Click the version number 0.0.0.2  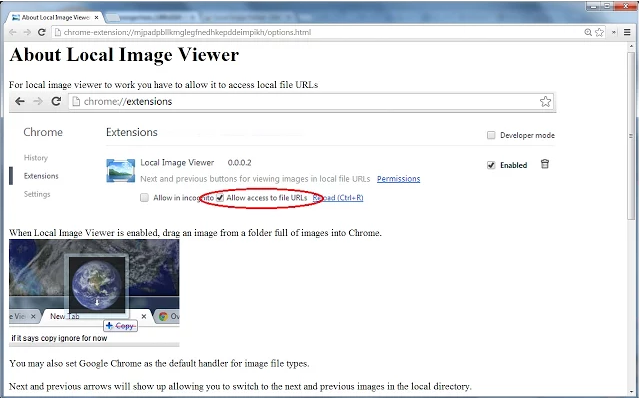(240, 163)
